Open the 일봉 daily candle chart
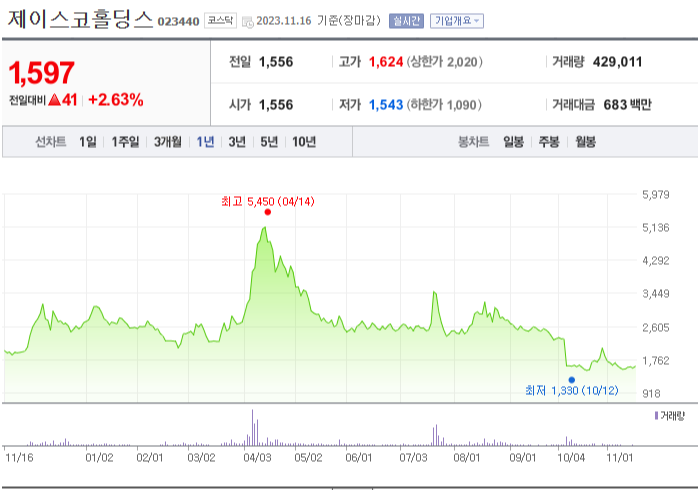Image resolution: width=698 pixels, height=490 pixels. pos(513,142)
